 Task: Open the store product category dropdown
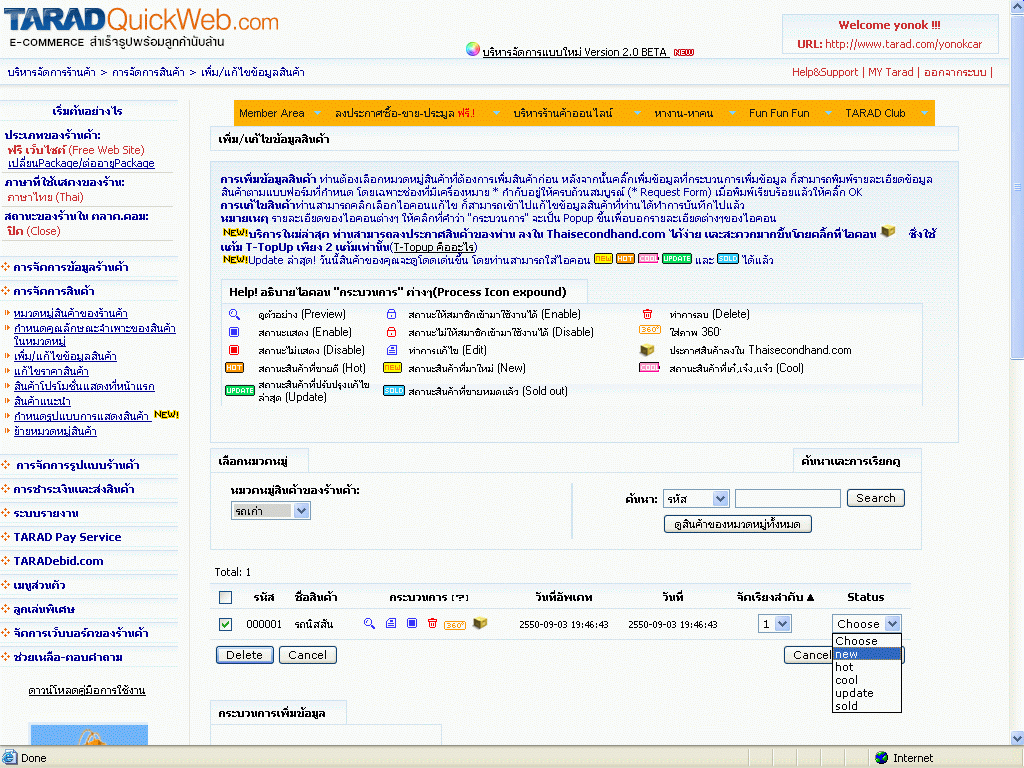tap(270, 510)
